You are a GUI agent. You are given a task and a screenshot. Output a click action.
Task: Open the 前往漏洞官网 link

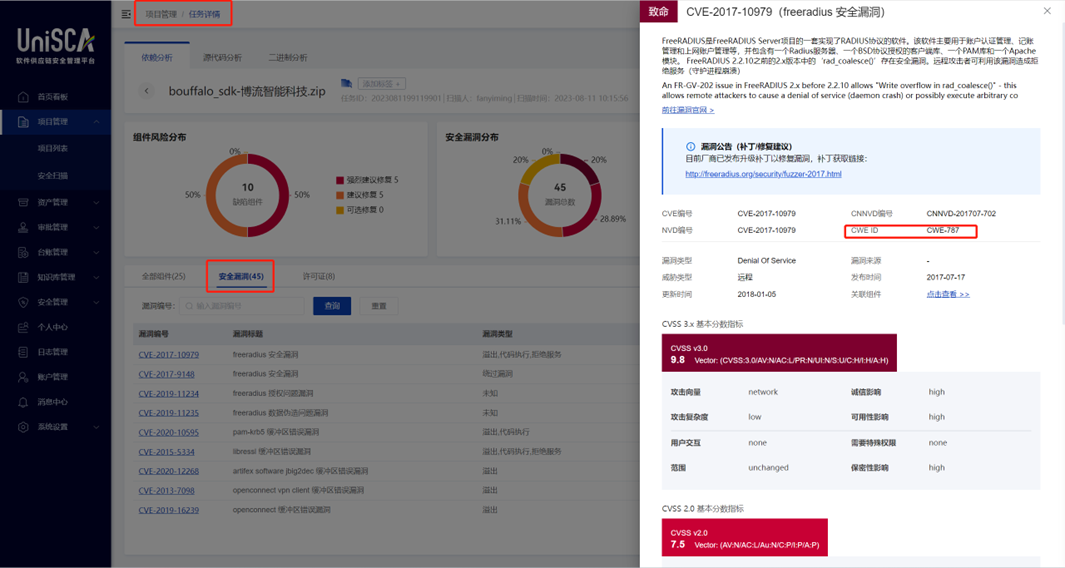[688, 110]
